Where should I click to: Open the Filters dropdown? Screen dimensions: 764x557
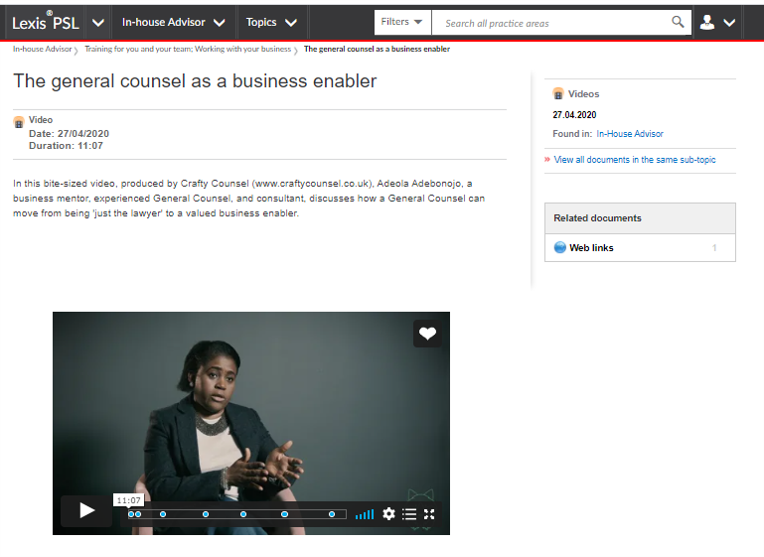(402, 22)
